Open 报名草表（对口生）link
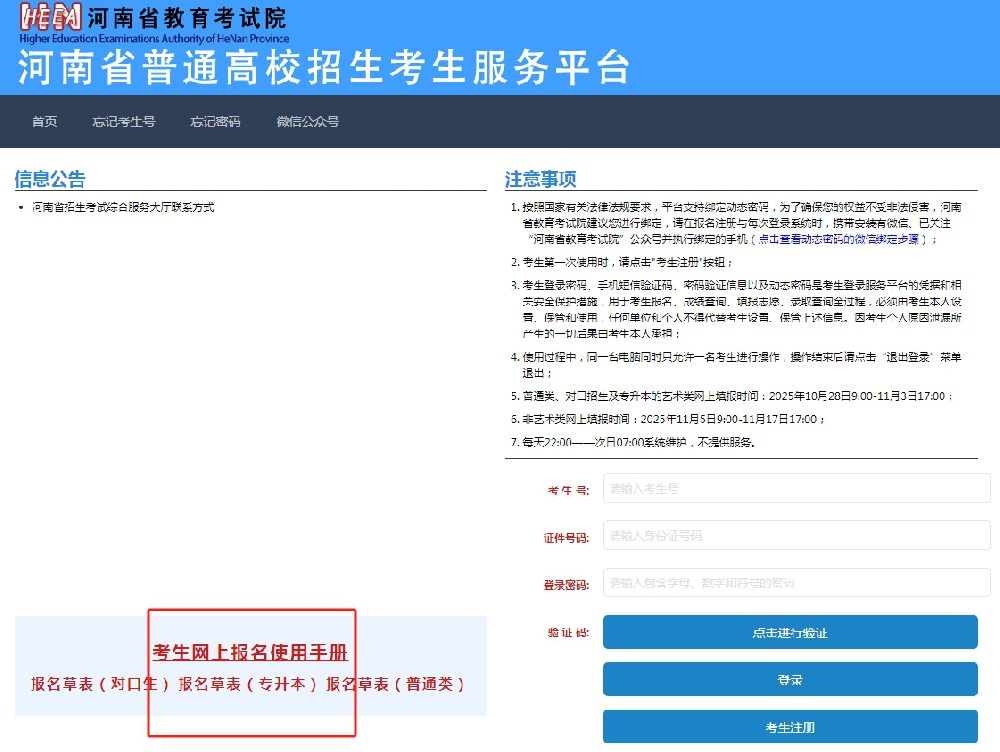 pyautogui.click(x=100, y=685)
